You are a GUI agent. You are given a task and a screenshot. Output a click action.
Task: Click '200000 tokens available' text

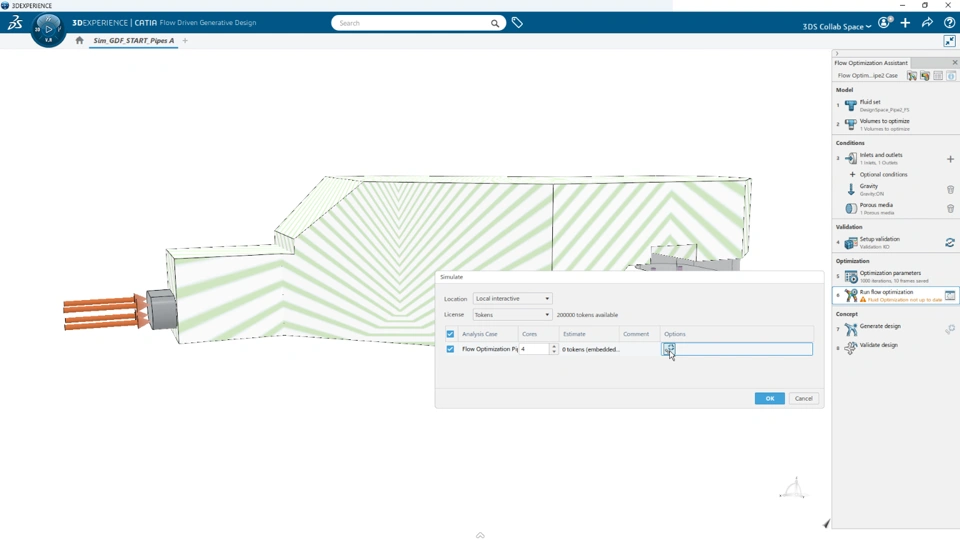click(x=587, y=315)
